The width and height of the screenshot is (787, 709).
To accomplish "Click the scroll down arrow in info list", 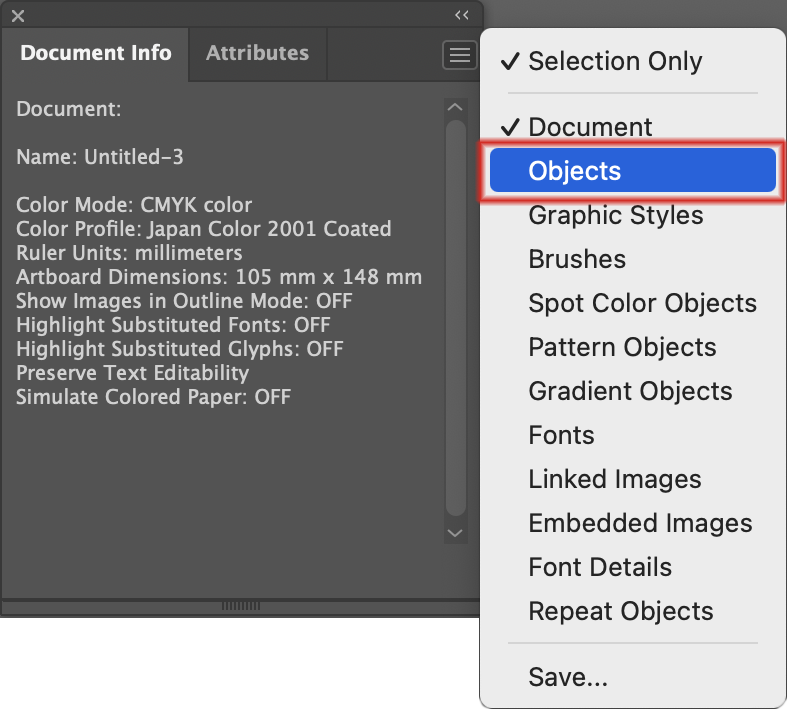I will 455,533.
